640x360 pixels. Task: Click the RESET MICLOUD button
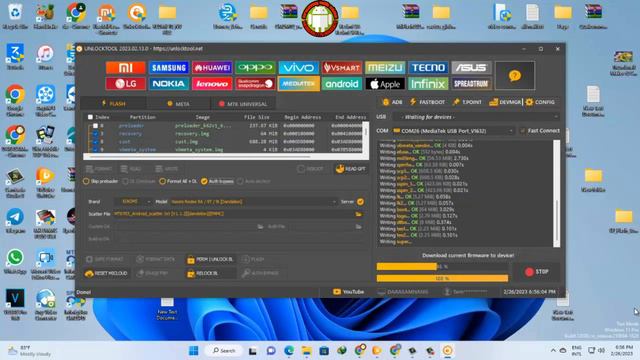pos(107,273)
